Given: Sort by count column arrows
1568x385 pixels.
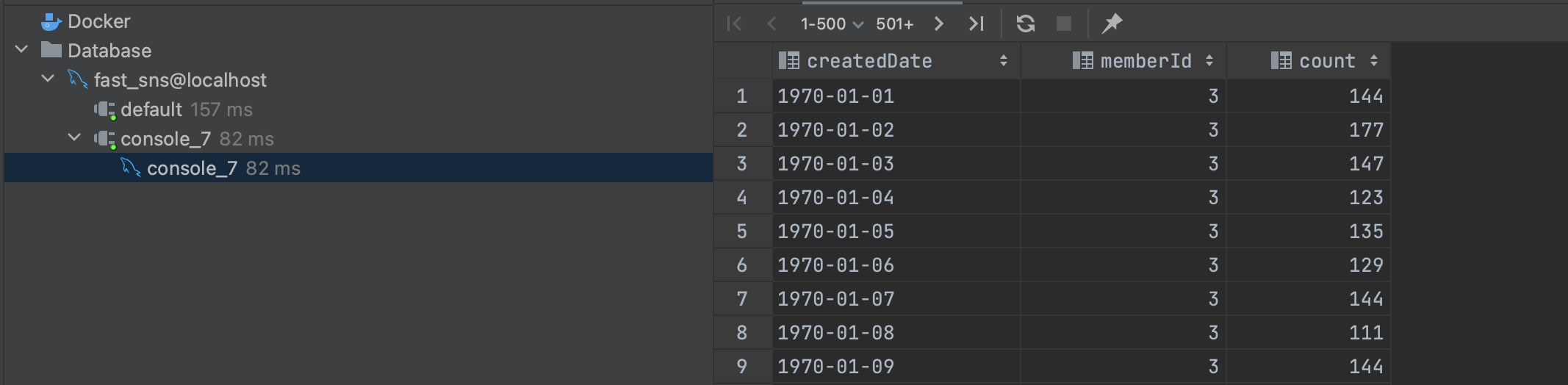Looking at the screenshot, I should click(x=1373, y=61).
